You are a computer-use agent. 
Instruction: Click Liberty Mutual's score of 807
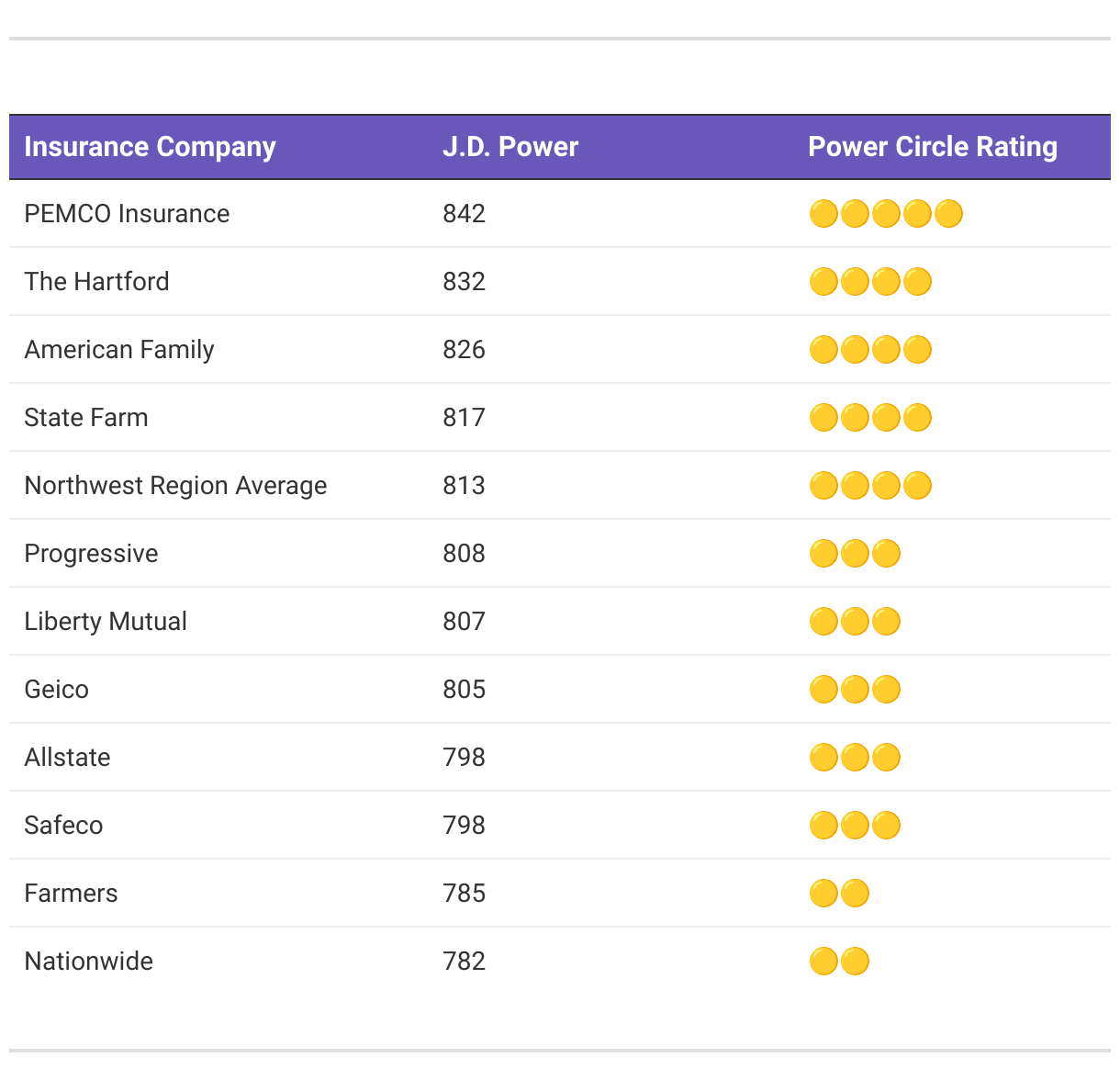464,622
